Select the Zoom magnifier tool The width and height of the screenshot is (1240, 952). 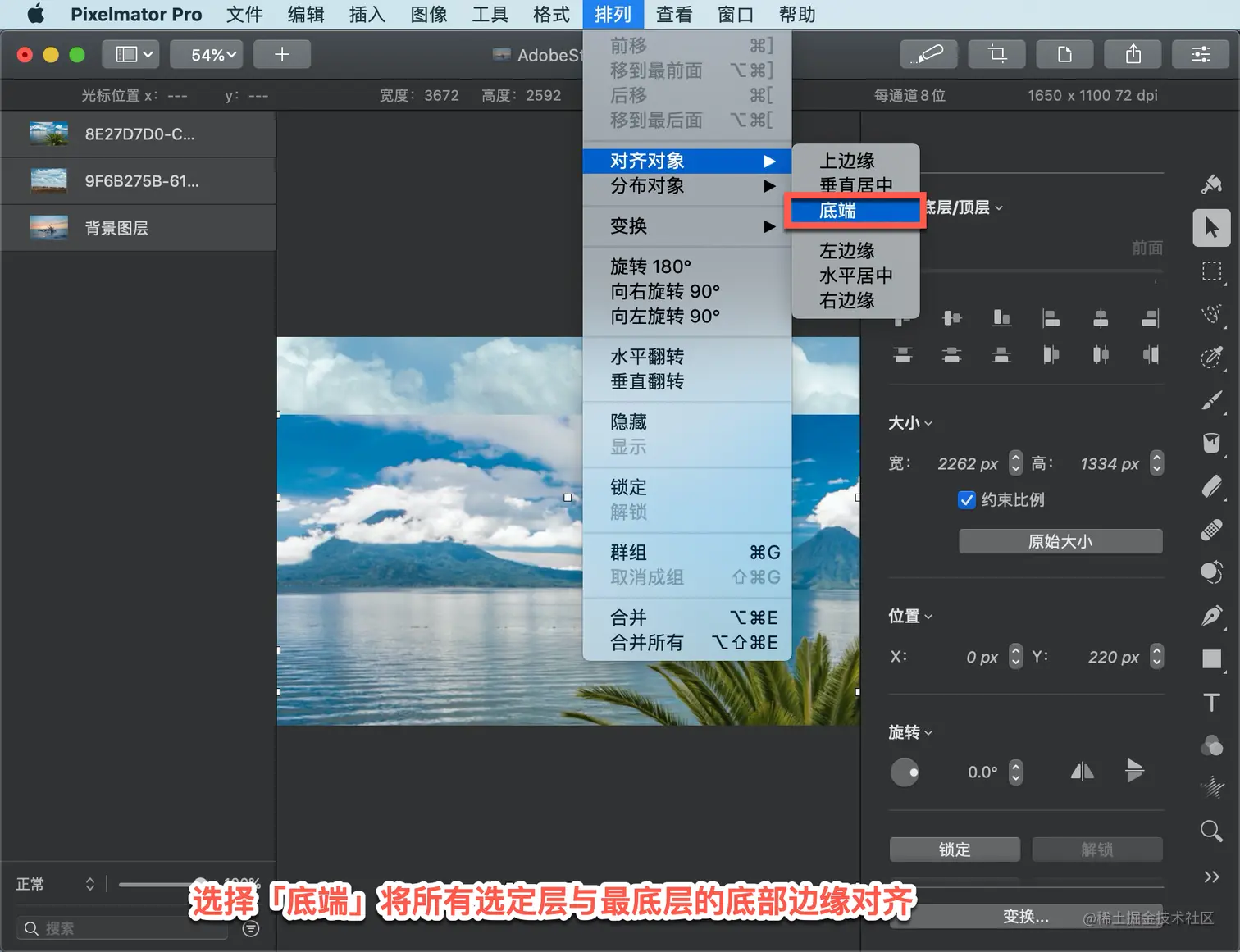pyautogui.click(x=1211, y=831)
